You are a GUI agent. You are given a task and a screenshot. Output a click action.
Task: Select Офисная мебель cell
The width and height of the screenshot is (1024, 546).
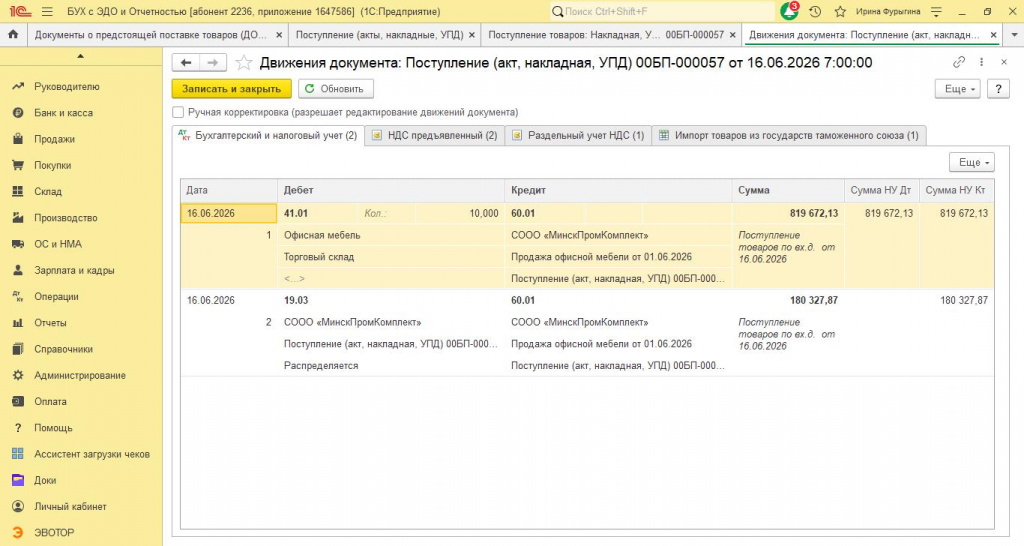click(391, 235)
